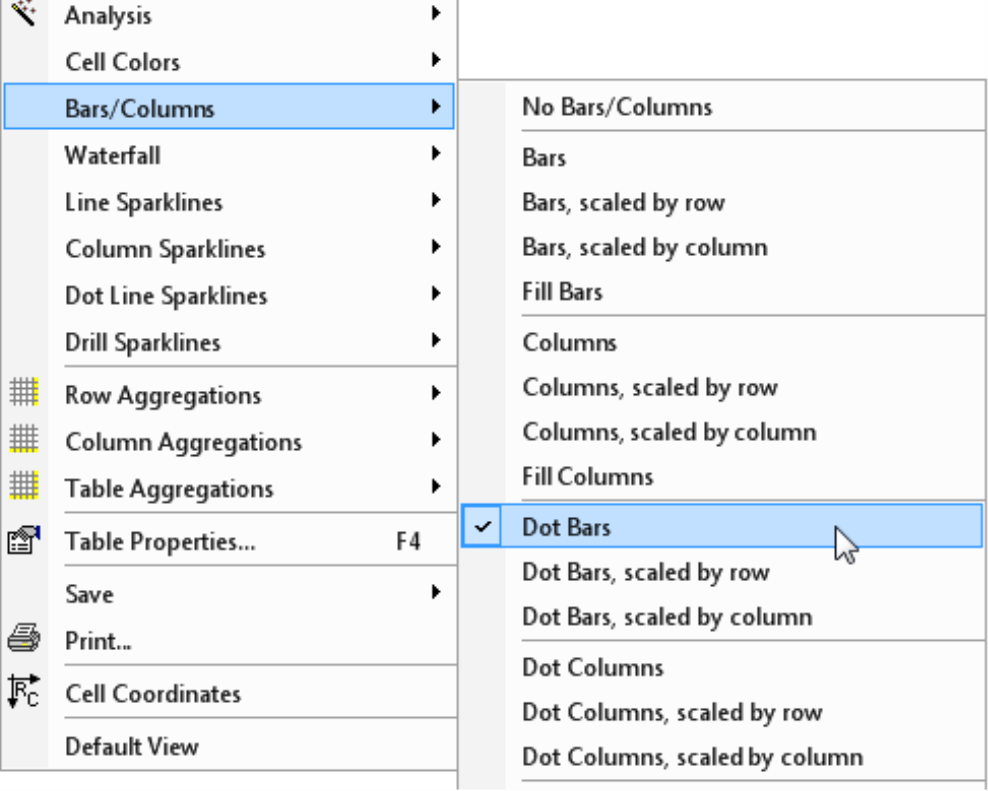Viewport: 988px width, 791px height.
Task: Uncheck the Dot Bars checkmark
Action: click(483, 526)
